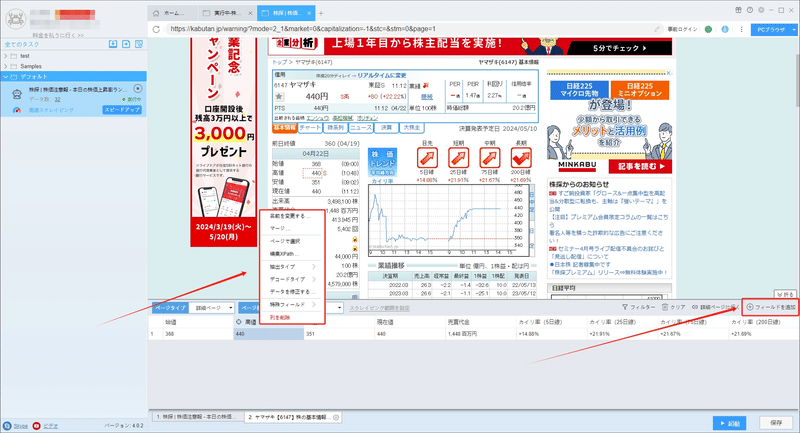The image size is (800, 433).
Task: Click the blue 起動 start button
Action: pos(730,423)
